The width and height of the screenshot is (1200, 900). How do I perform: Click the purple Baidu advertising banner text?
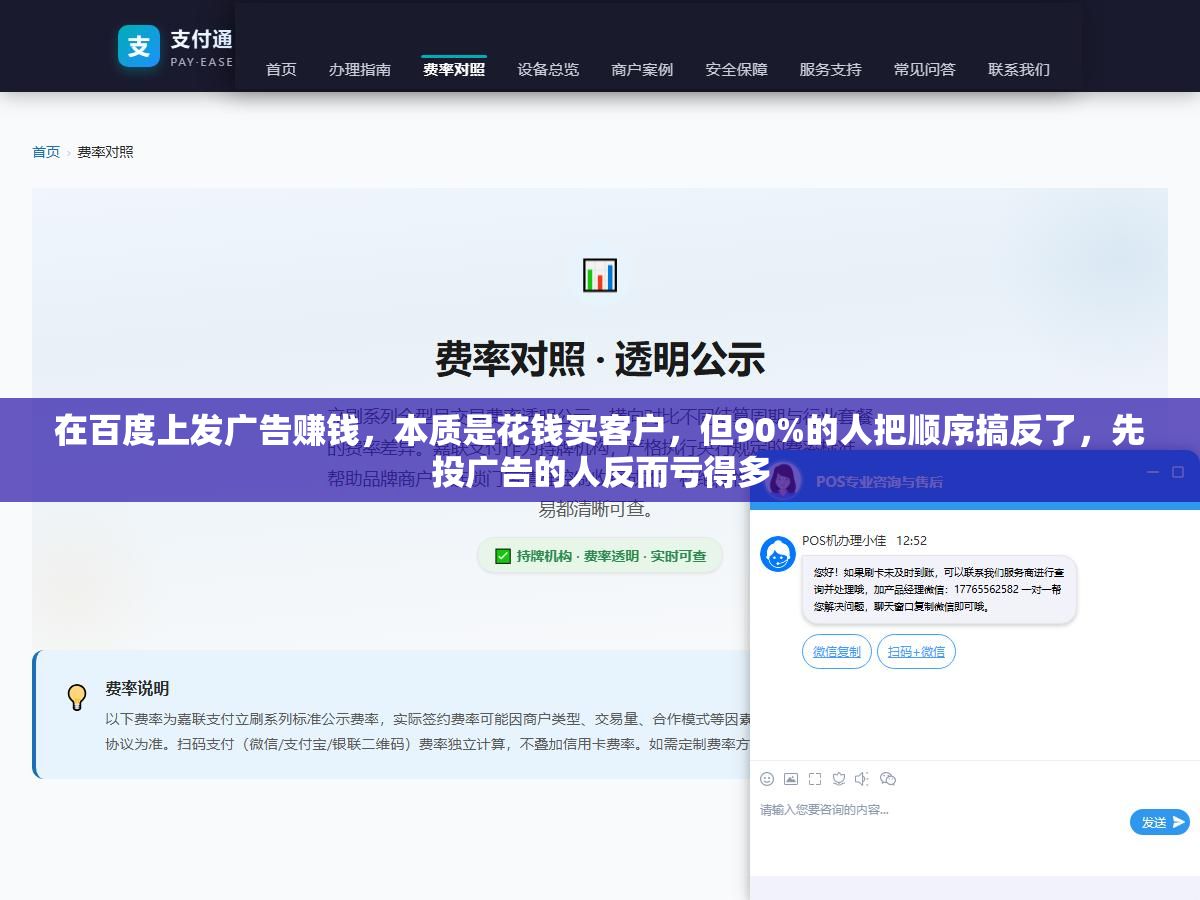(x=600, y=450)
